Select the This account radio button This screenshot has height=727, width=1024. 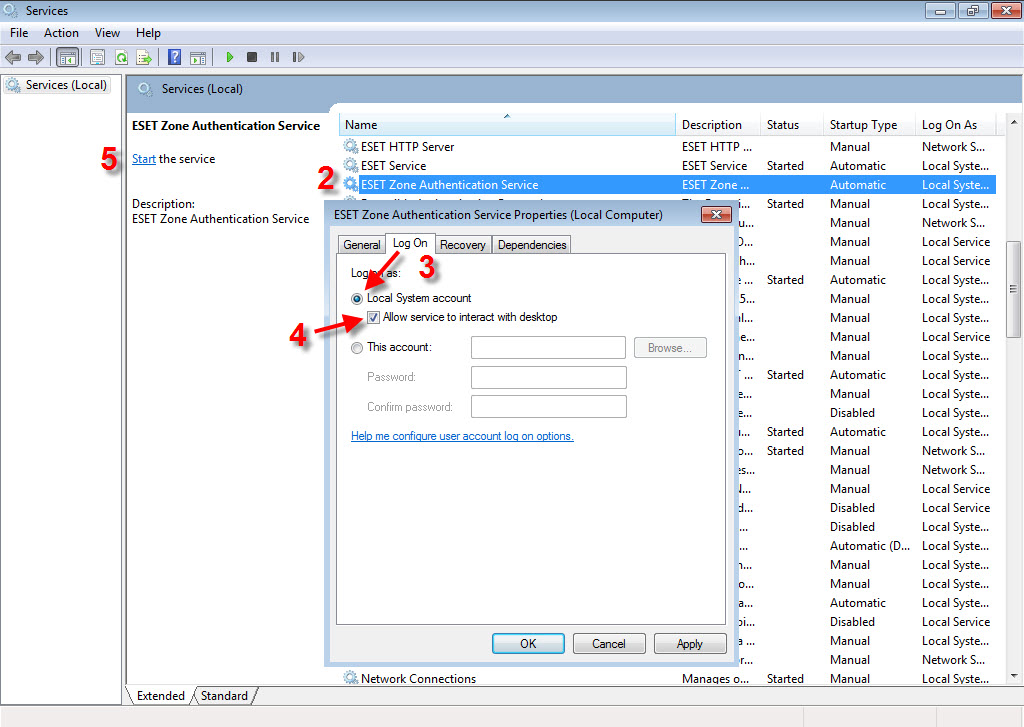357,347
